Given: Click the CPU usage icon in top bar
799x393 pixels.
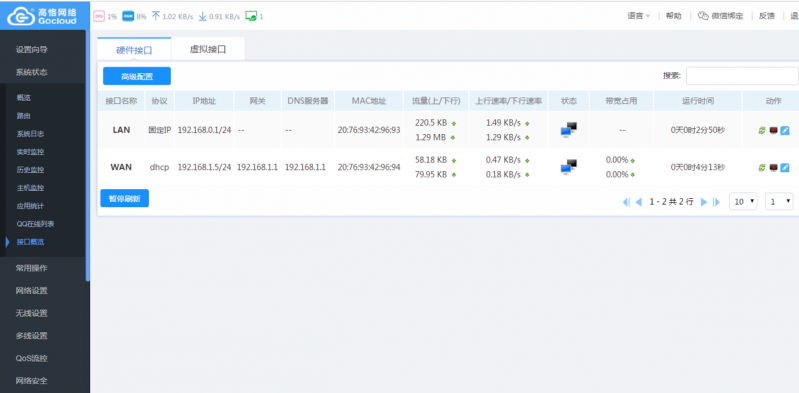Looking at the screenshot, I should [x=99, y=16].
